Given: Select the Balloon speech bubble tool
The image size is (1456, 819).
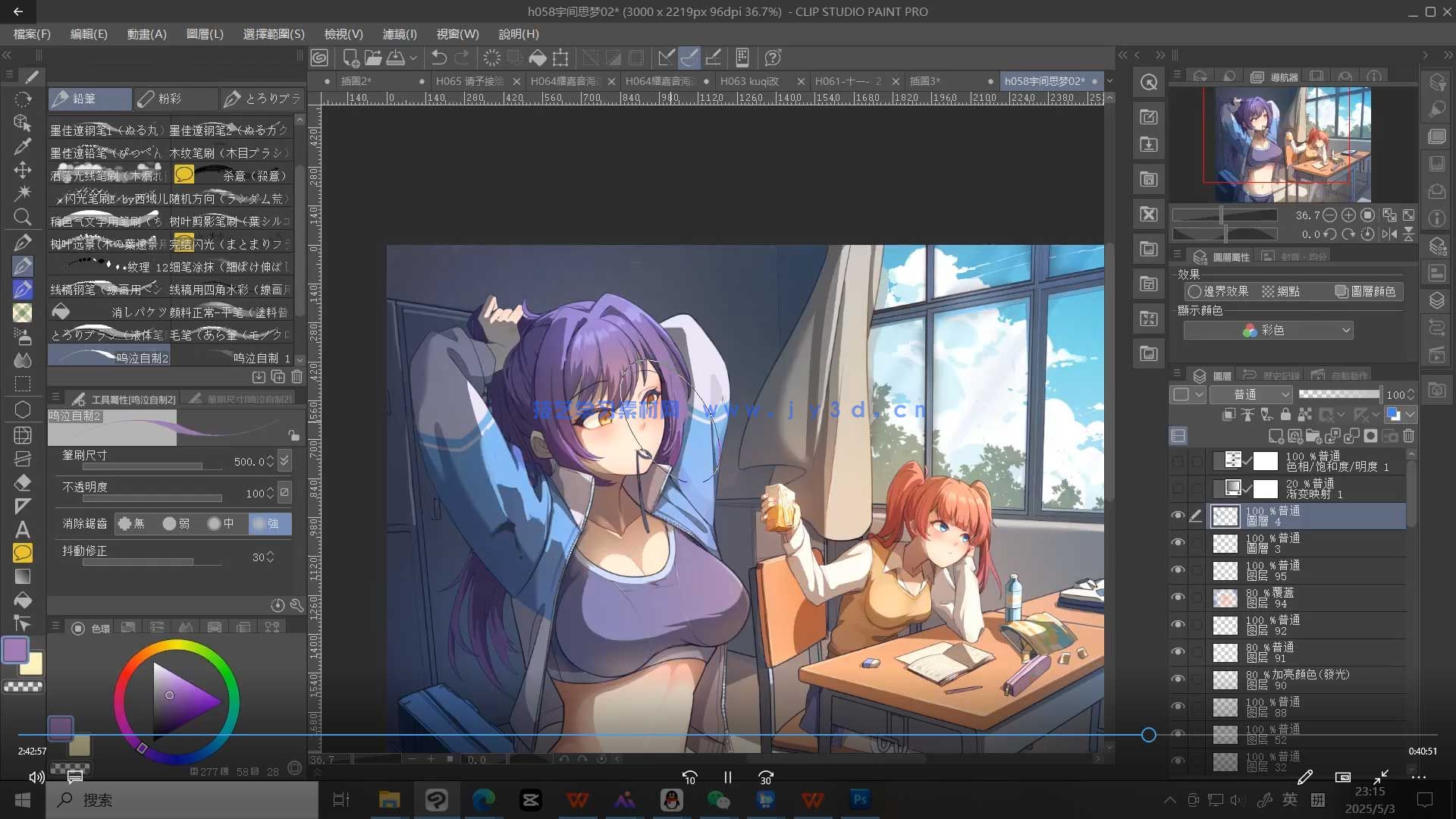Looking at the screenshot, I should click(x=23, y=553).
